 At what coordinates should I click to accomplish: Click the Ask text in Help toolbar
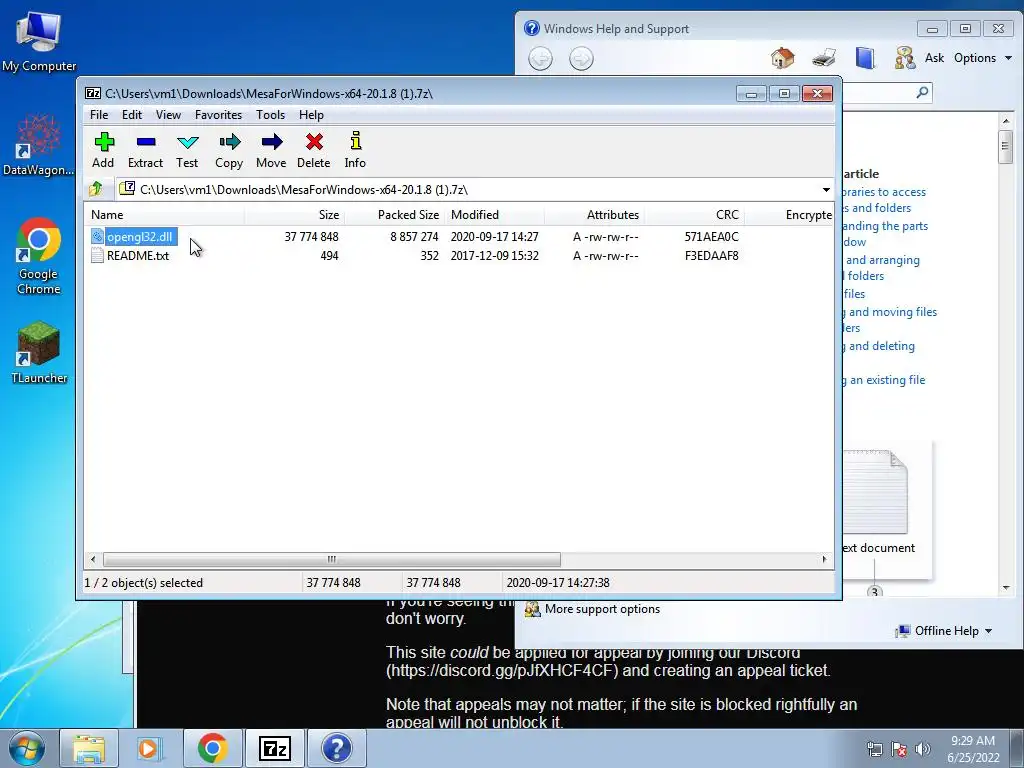[x=935, y=58]
